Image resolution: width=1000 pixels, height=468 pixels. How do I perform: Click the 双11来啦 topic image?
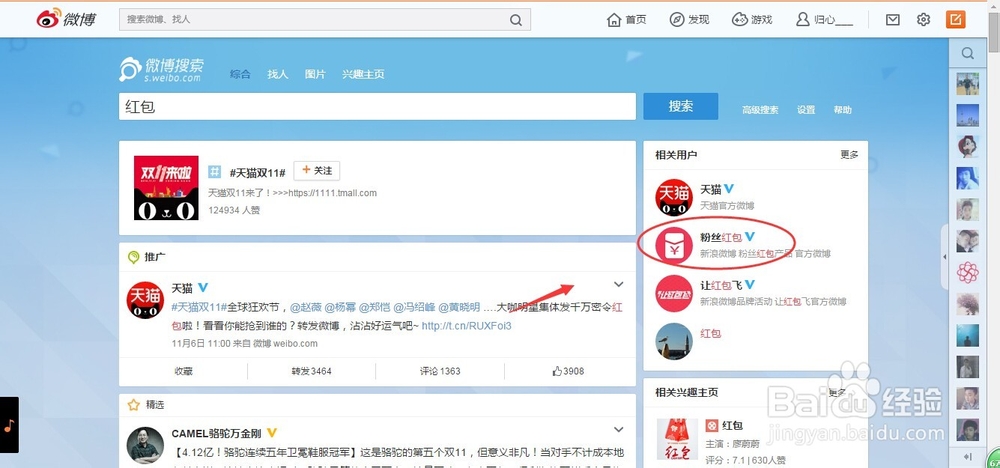pos(166,188)
